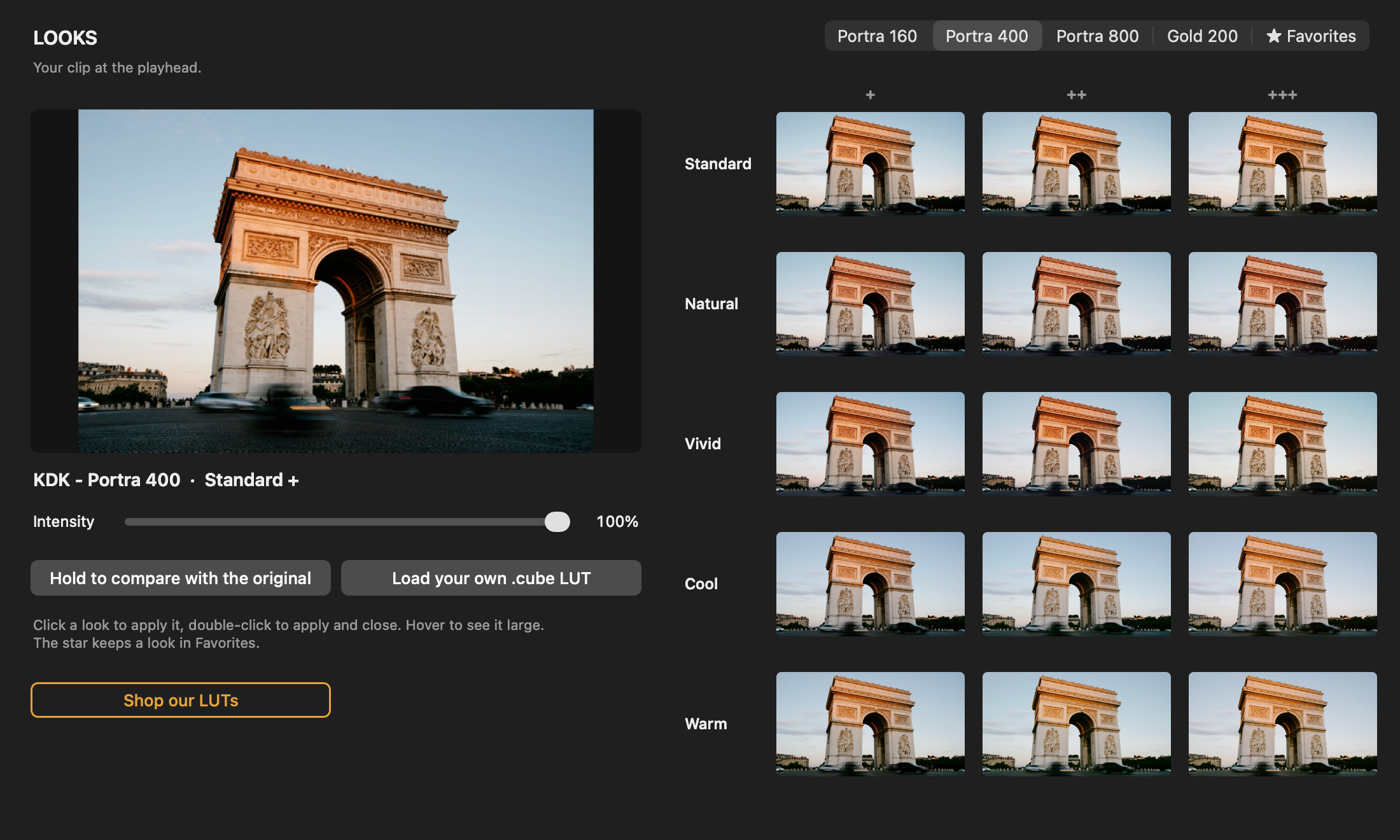The width and height of the screenshot is (1400, 840).
Task: Click the Standard row label
Action: [718, 164]
